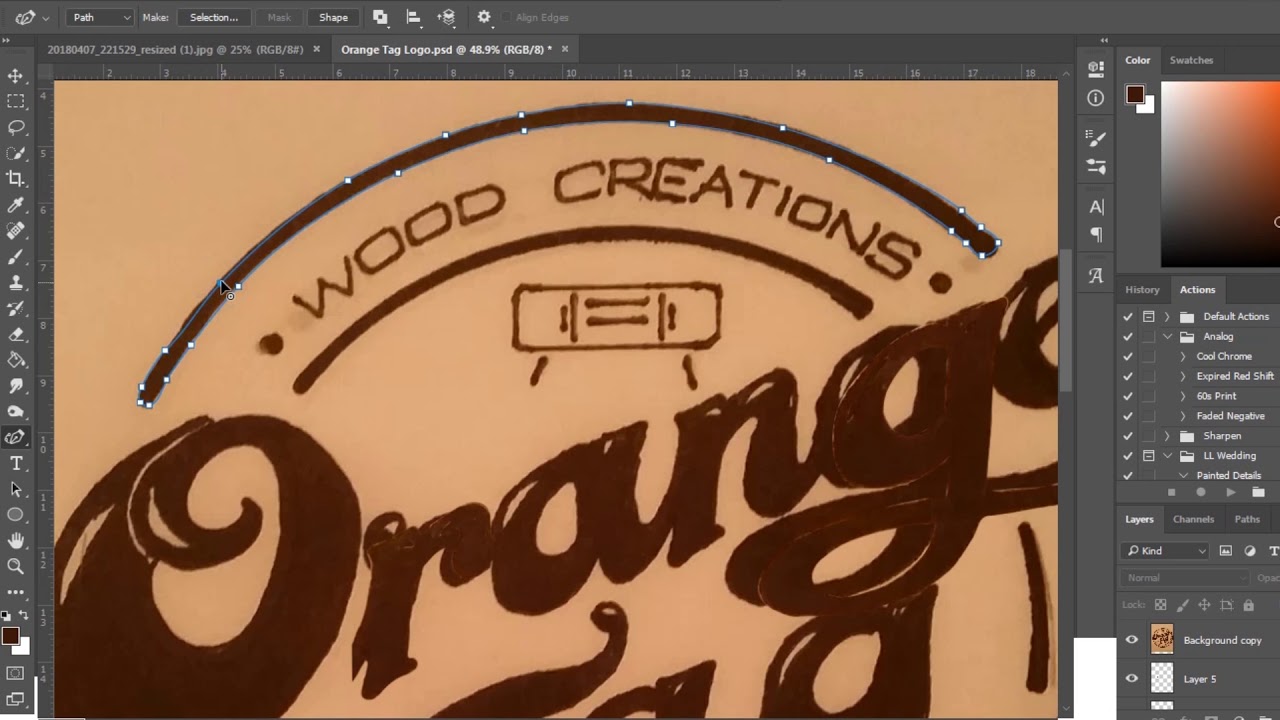Screen dimensions: 1280x720
Task: Hide Layer 5 visibility eye
Action: pyautogui.click(x=1132, y=679)
